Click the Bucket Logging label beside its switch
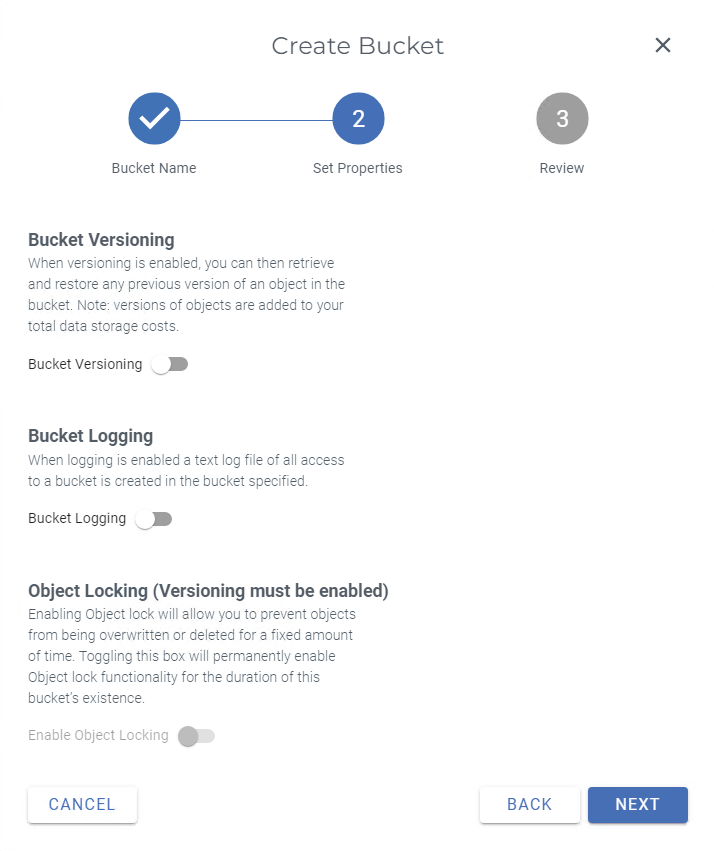 point(77,519)
